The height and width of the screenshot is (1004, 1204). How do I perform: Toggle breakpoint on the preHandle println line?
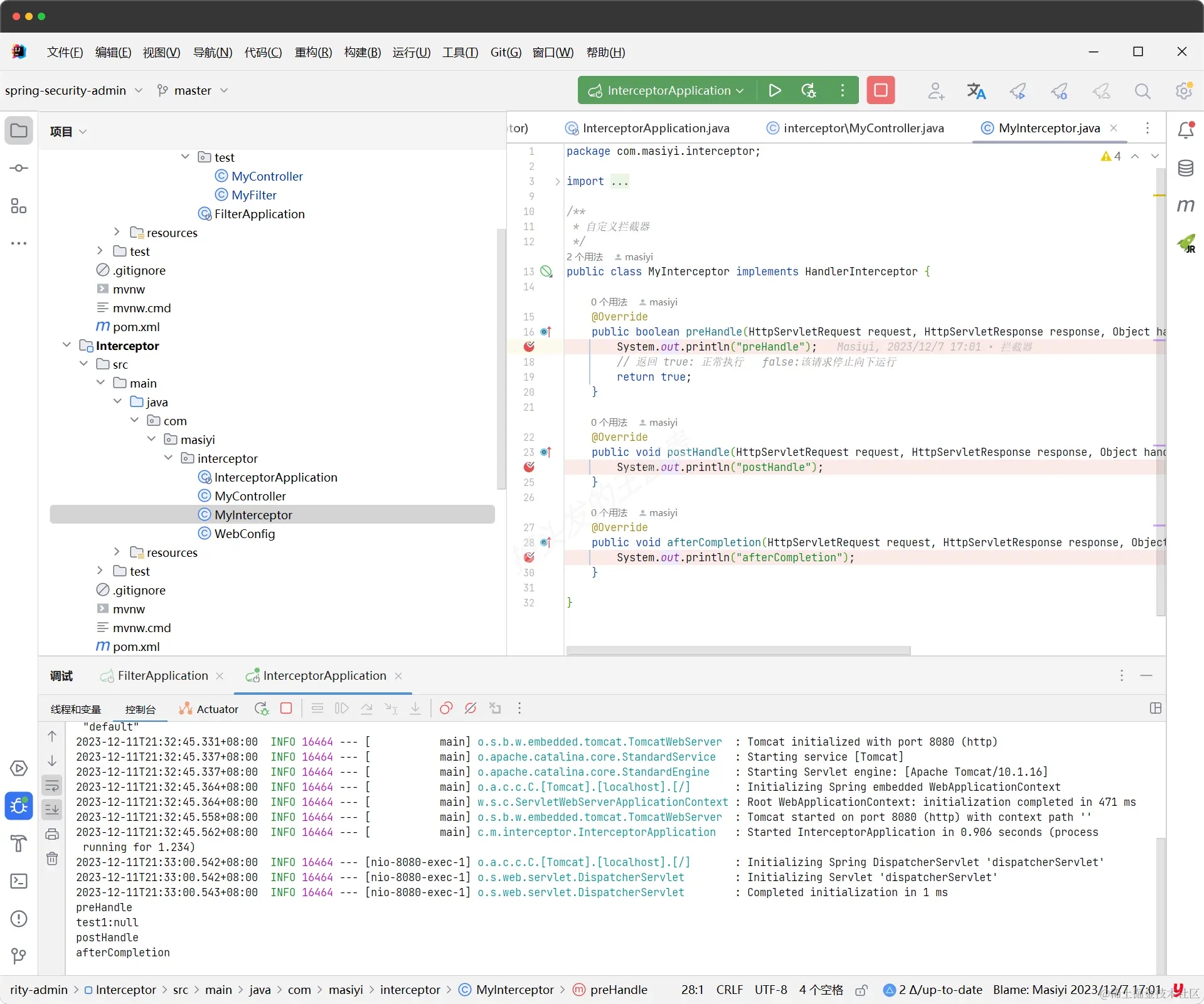(529, 347)
